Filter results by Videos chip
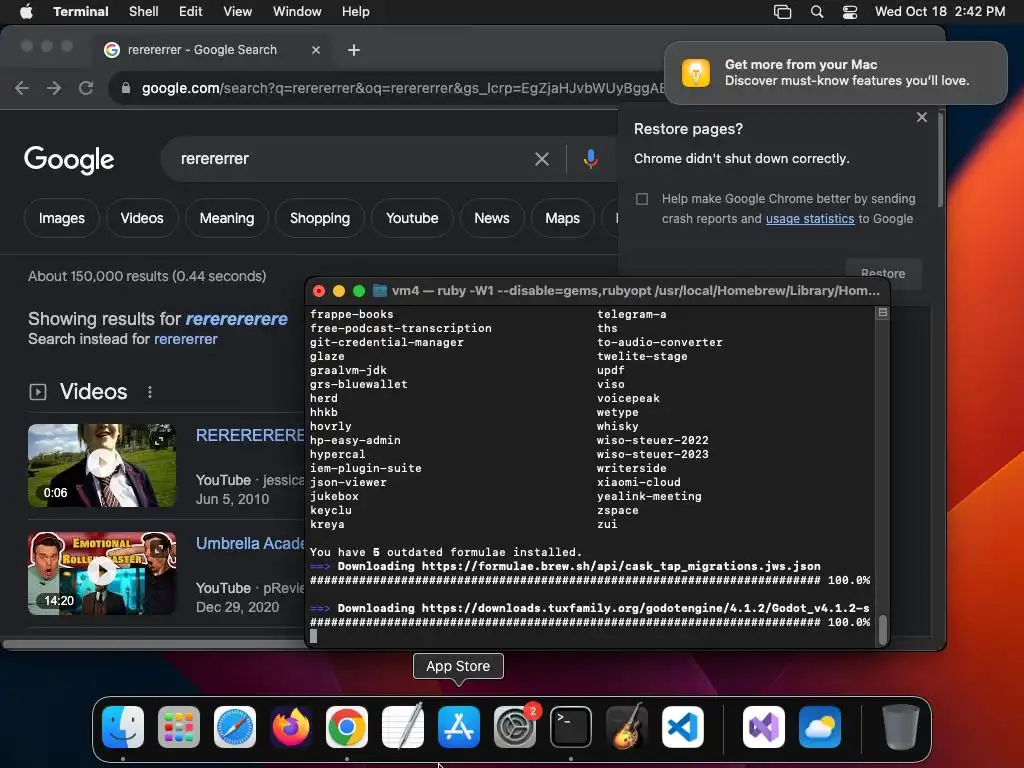 (142, 218)
